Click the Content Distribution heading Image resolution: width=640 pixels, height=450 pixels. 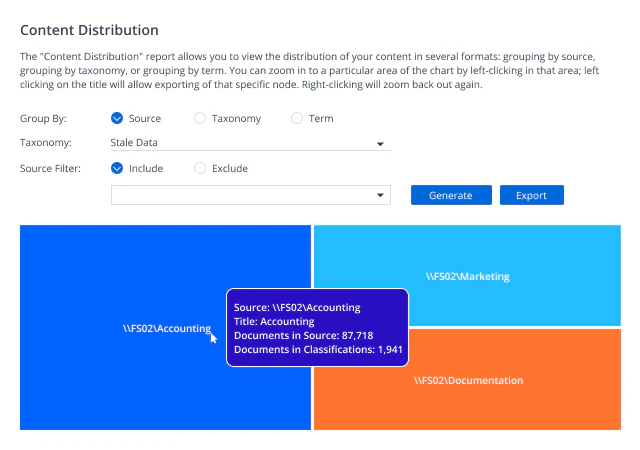point(89,31)
